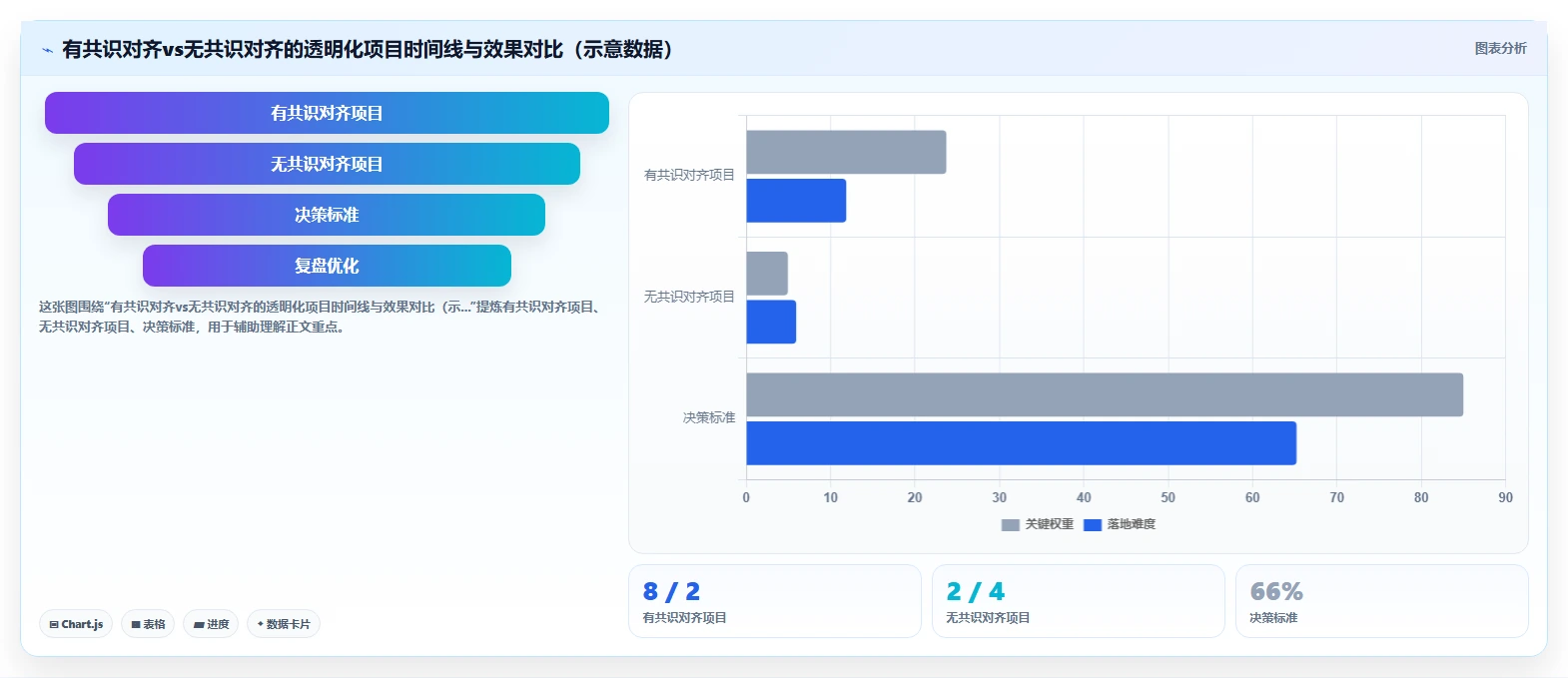Open the 8 / 2 有共识对齐项目 data card
The height and width of the screenshot is (678, 1568).
(775, 601)
